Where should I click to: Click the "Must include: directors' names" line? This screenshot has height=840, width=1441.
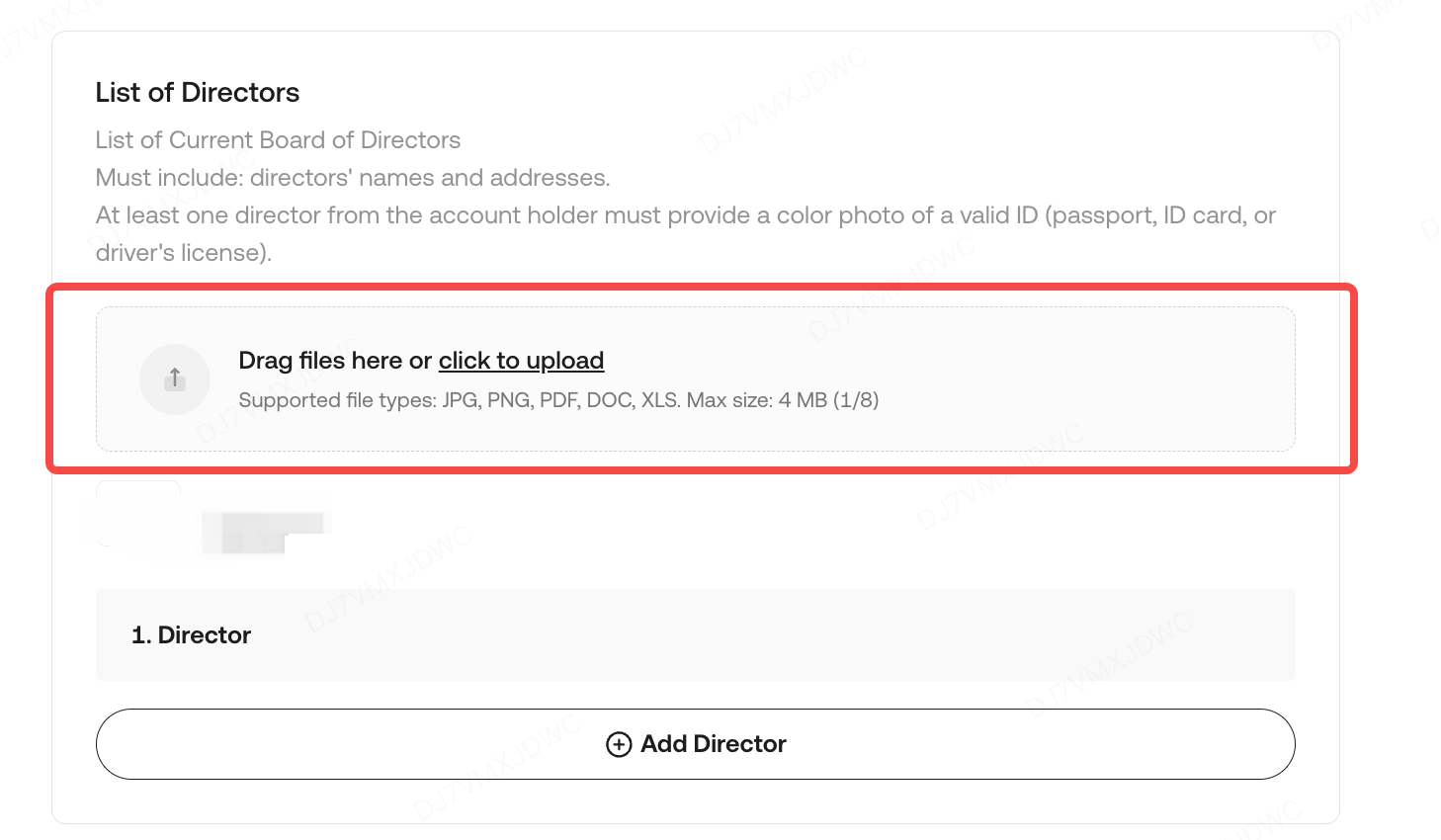click(352, 178)
